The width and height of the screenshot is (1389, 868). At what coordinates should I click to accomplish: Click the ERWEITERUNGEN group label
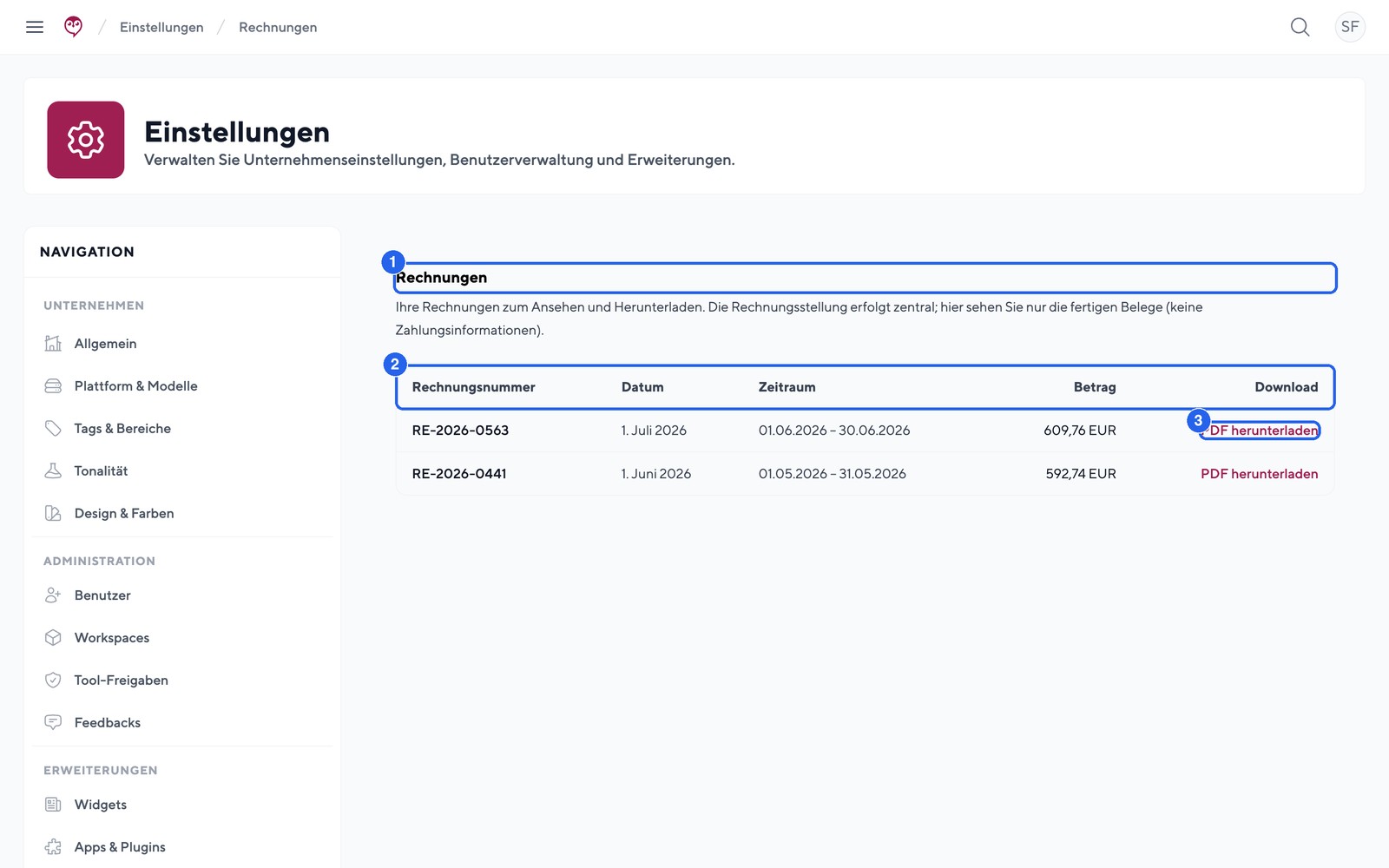(101, 771)
